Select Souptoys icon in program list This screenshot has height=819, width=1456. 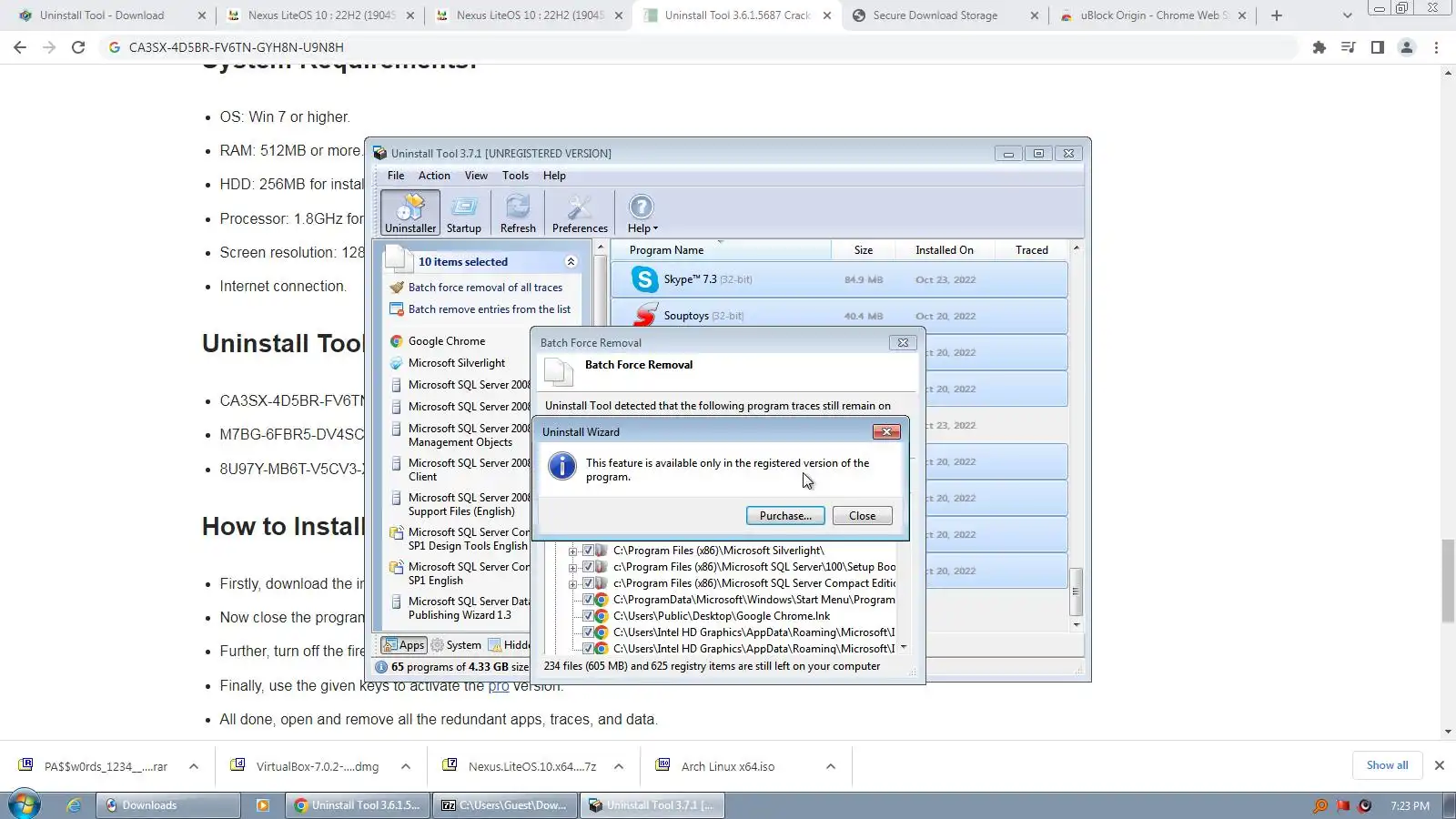[644, 315]
